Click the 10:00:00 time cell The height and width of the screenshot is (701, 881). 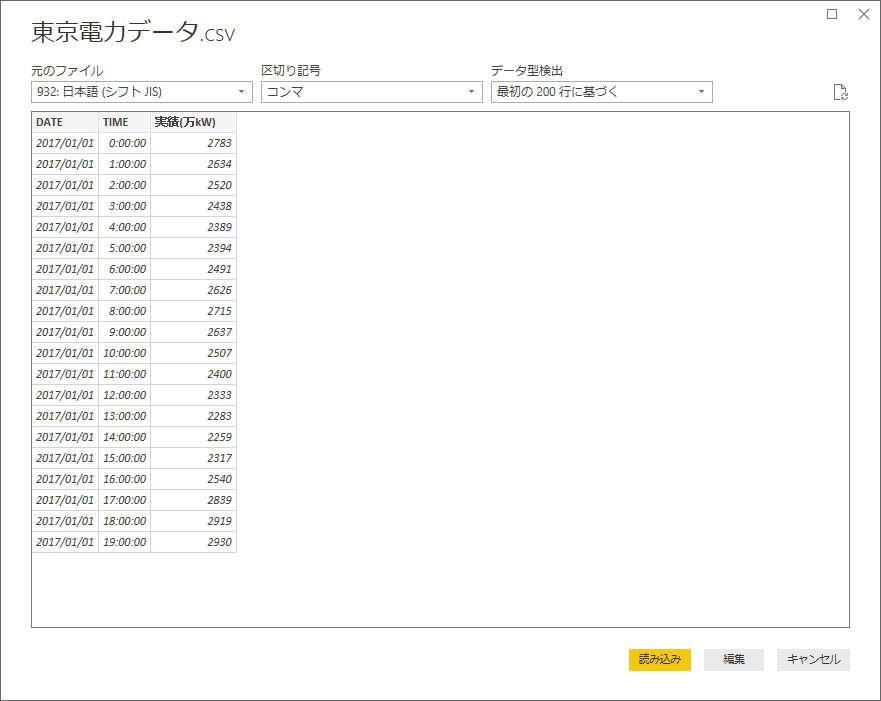[x=125, y=353]
